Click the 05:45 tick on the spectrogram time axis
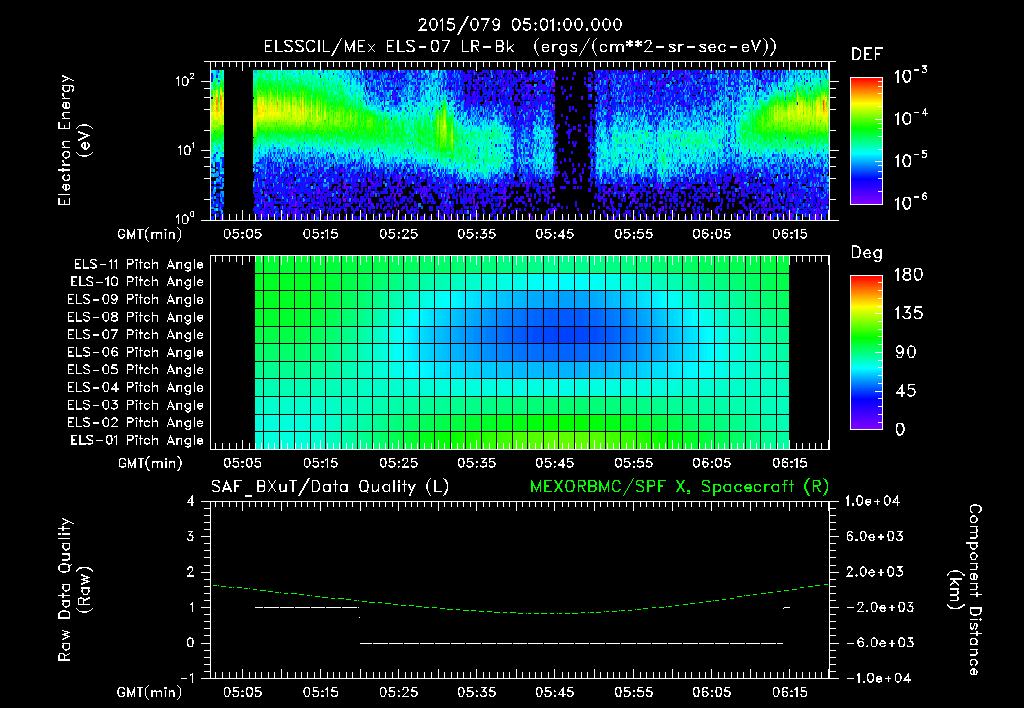 tap(554, 234)
